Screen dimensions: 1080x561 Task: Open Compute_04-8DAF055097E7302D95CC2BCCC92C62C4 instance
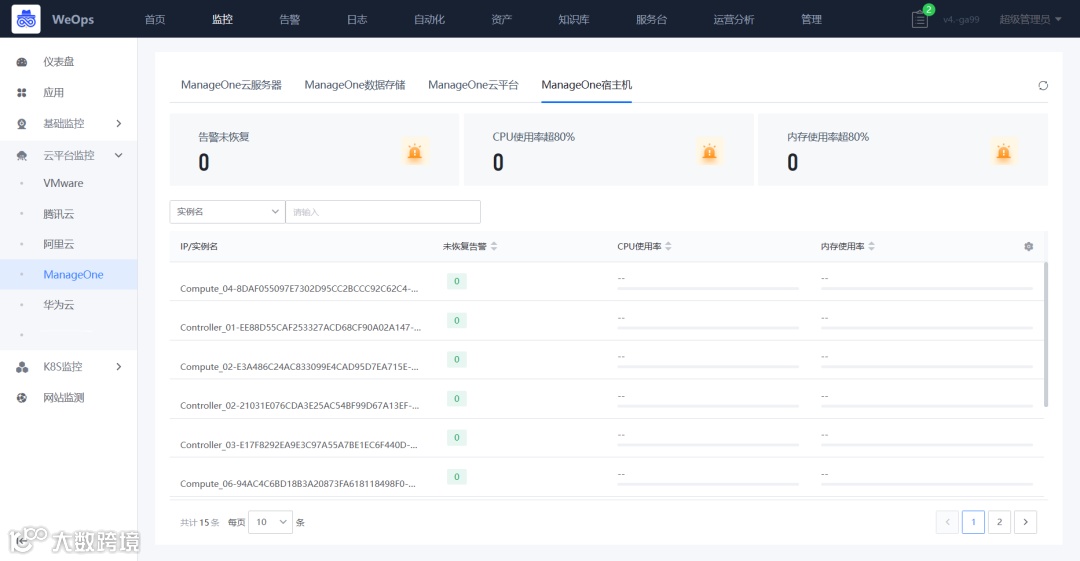[299, 289]
